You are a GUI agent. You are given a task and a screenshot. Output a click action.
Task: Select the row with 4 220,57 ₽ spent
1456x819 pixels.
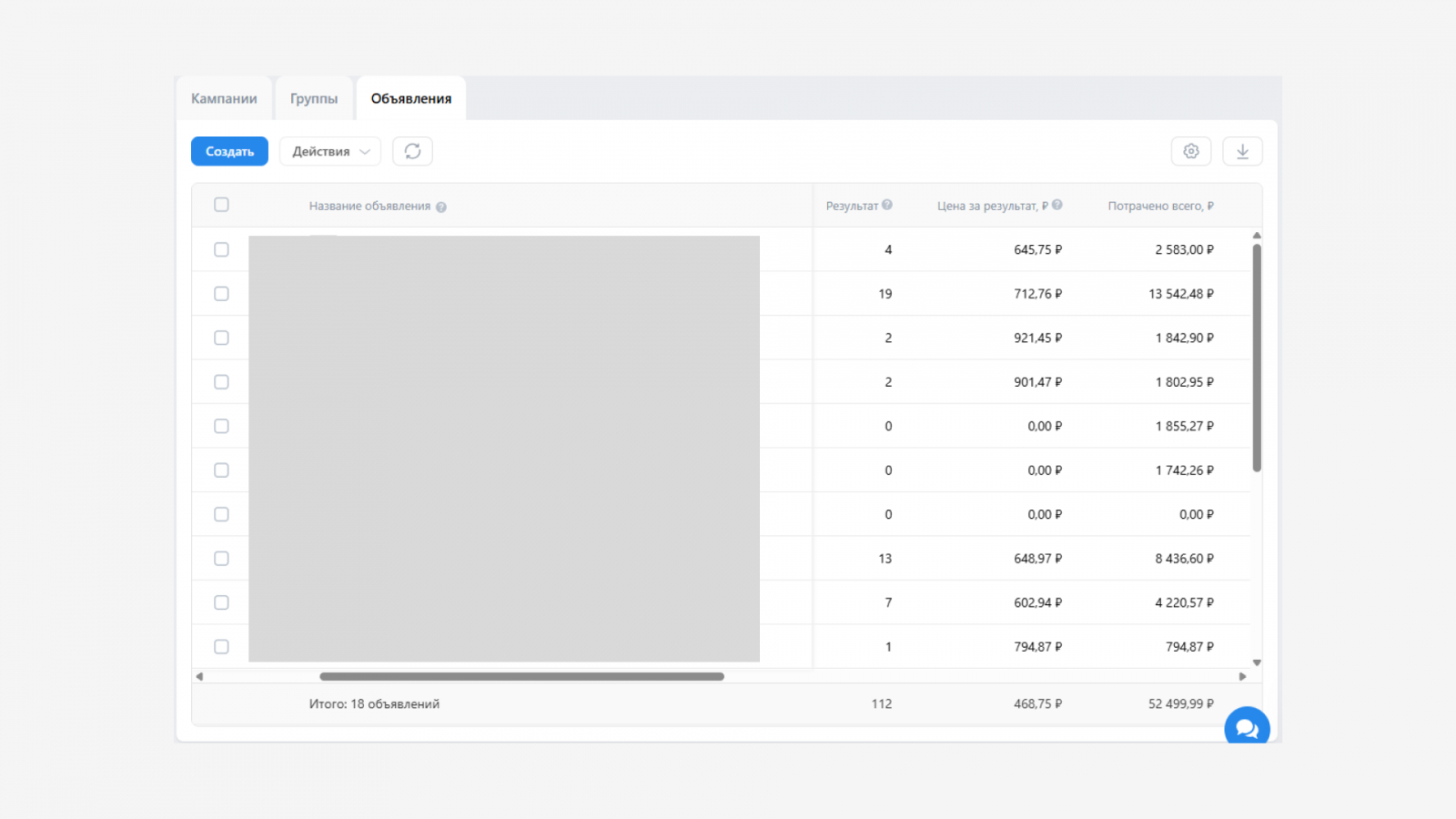(x=221, y=602)
